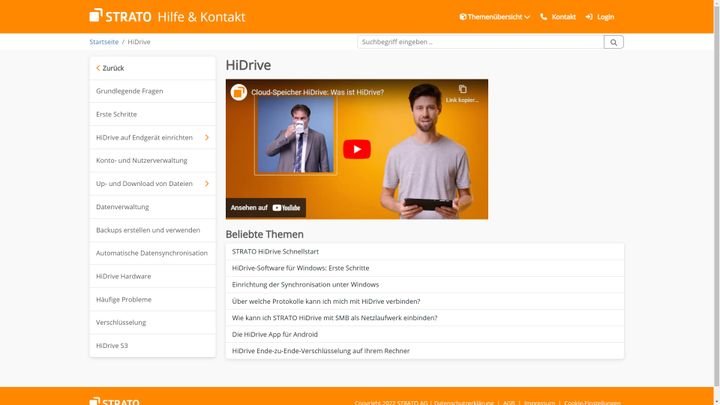Open the Themenübersicht dropdown
The image size is (720, 405).
coord(495,17)
